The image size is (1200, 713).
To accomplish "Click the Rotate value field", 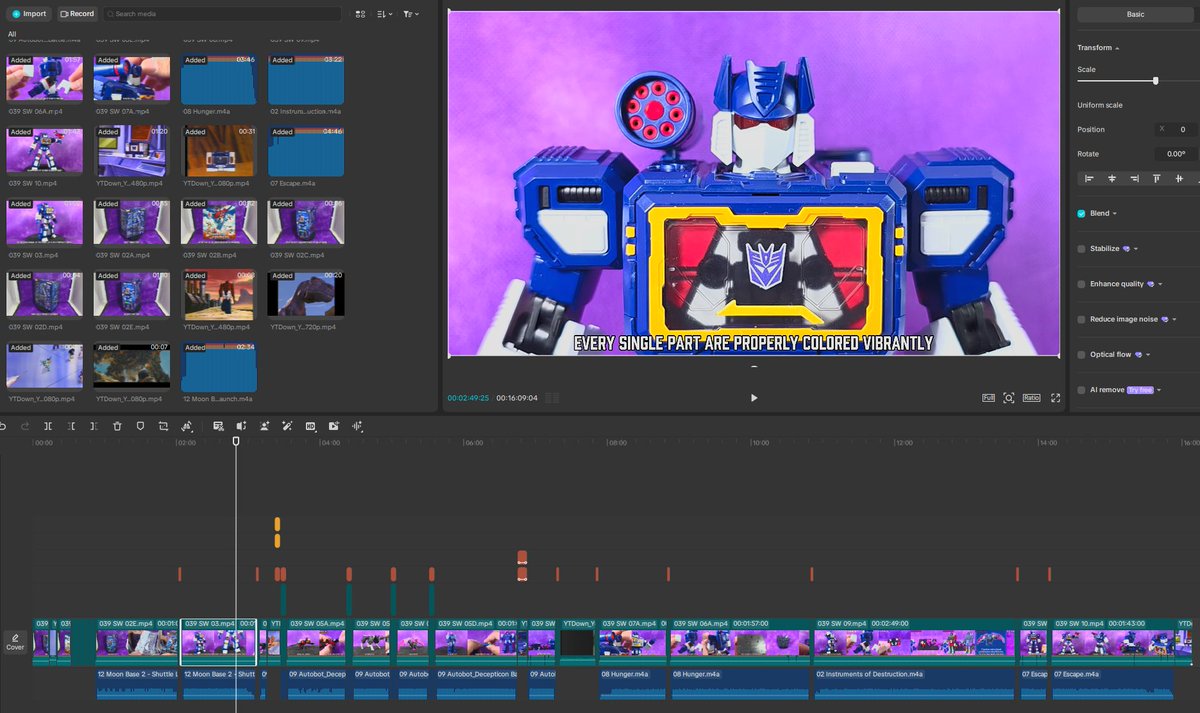I will click(1175, 154).
